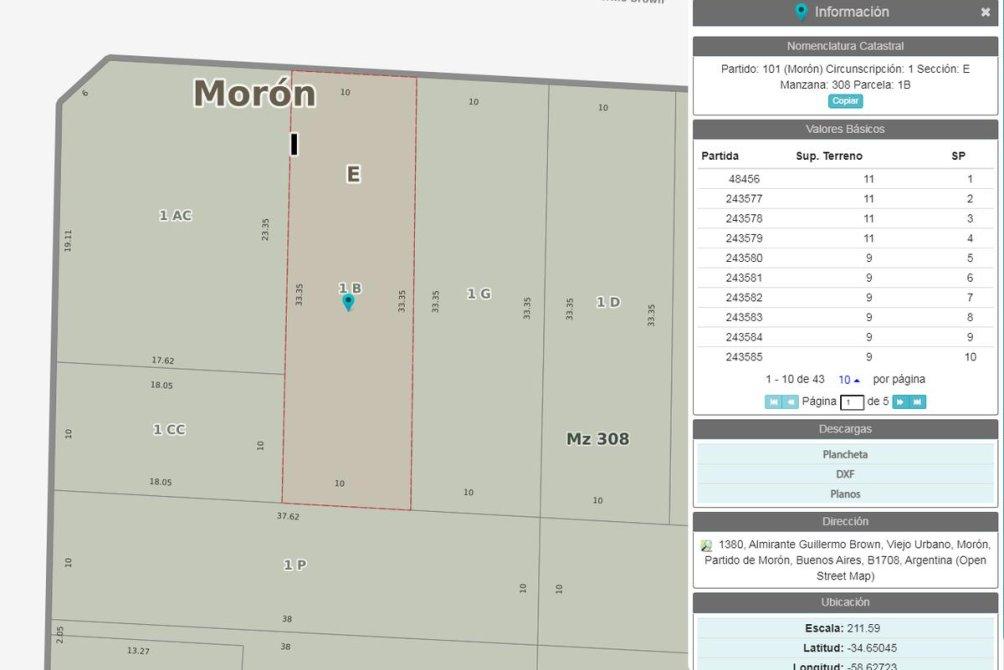The image size is (1004, 670).
Task: Sort table by Sup. Terreno header
Action: coord(828,156)
